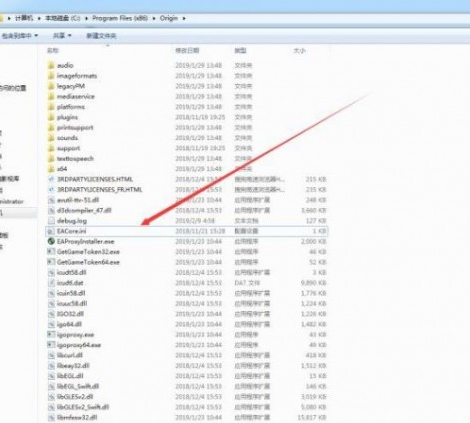The width and height of the screenshot is (470, 423).
Task: Select the icudtl.dat file row
Action: tap(187, 283)
